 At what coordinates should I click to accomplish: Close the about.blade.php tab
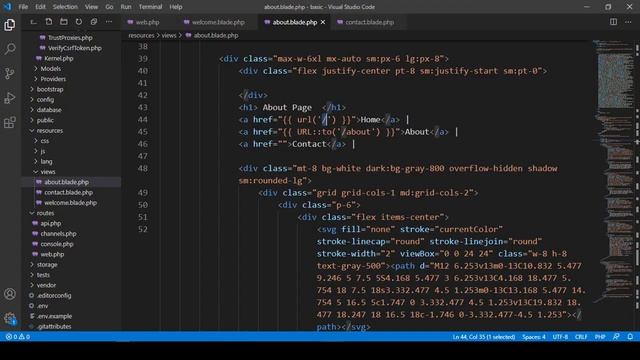pos(323,22)
